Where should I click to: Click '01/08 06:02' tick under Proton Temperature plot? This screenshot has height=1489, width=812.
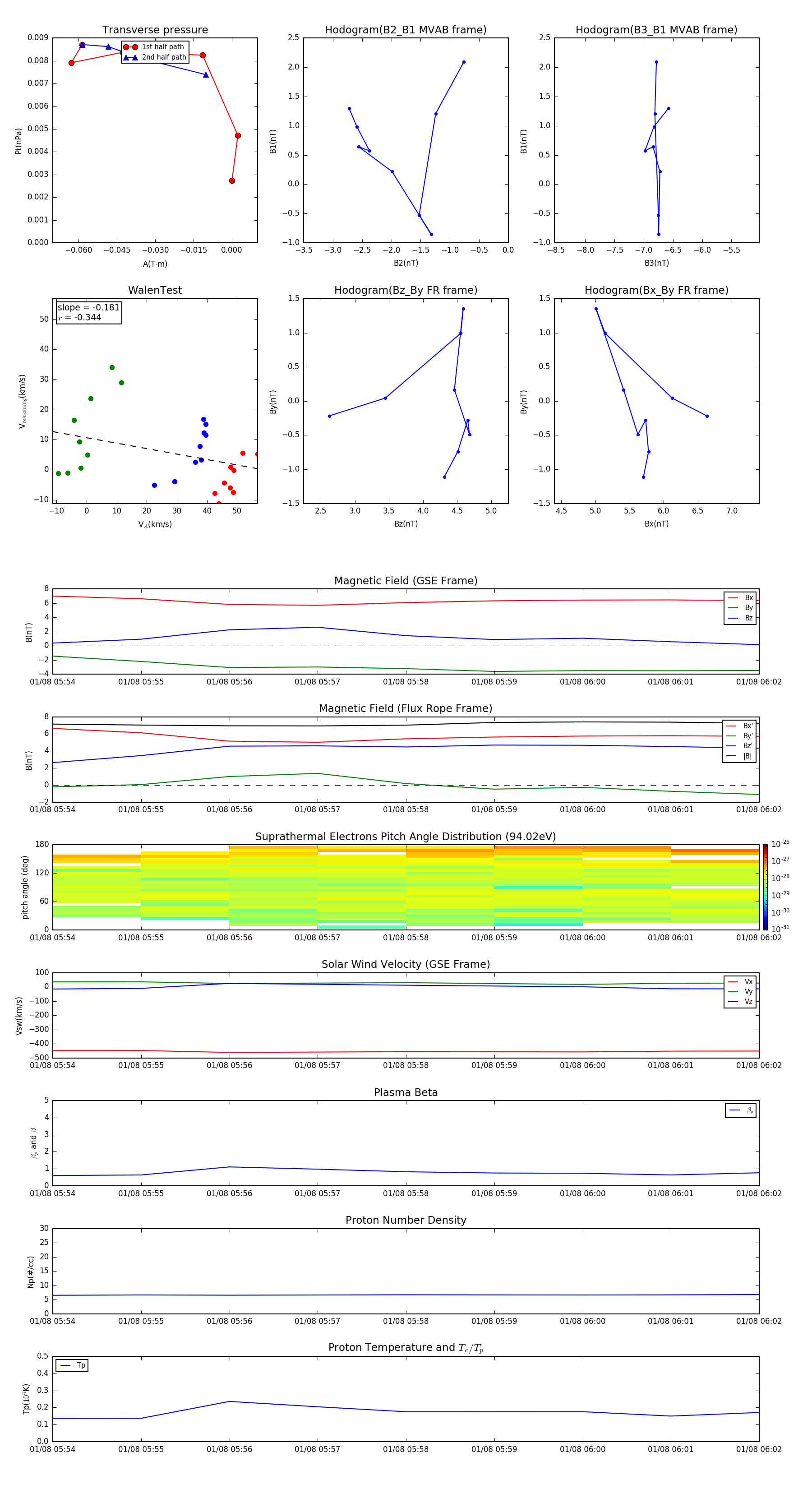[x=758, y=1449]
